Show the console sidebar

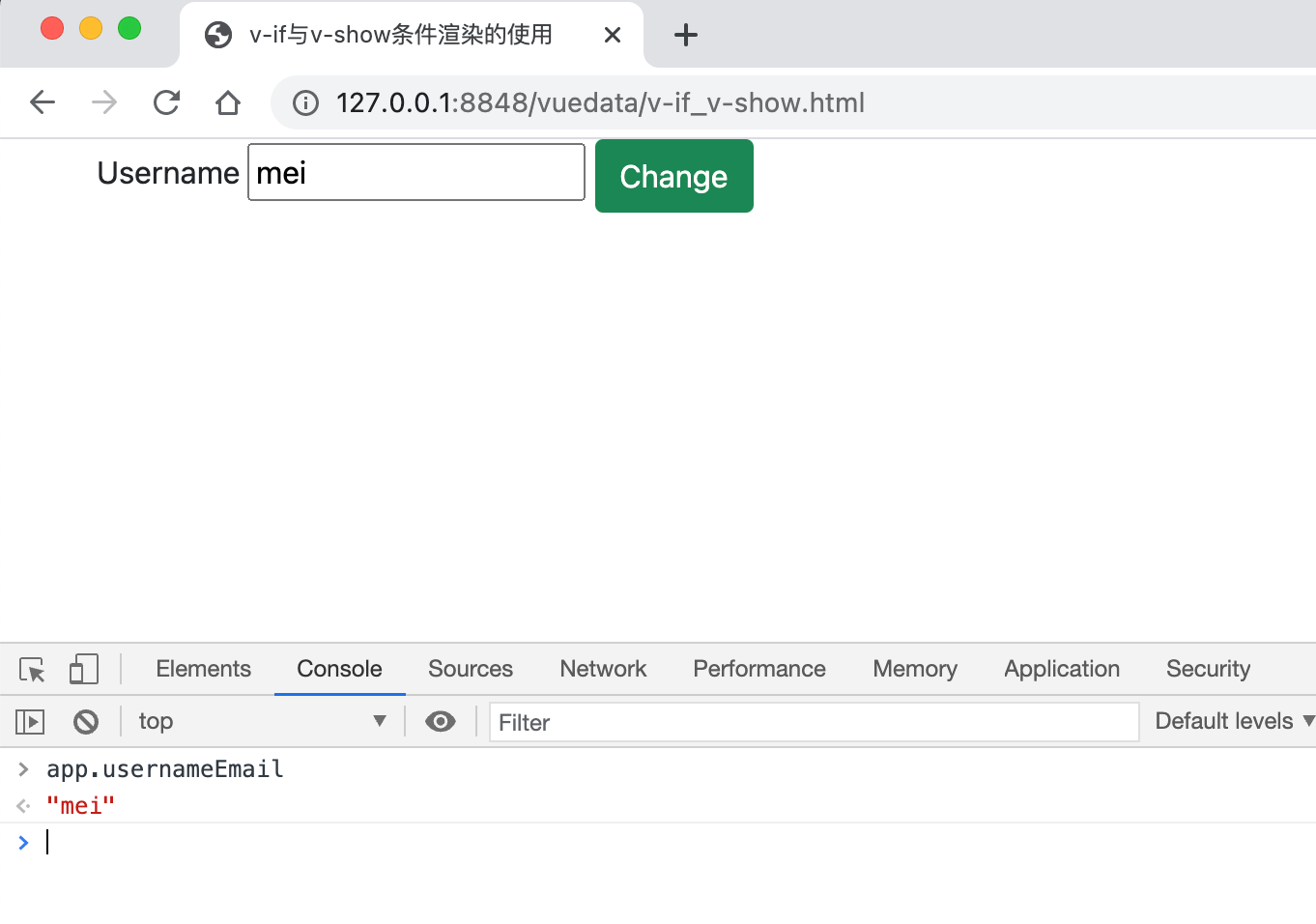pyautogui.click(x=30, y=722)
